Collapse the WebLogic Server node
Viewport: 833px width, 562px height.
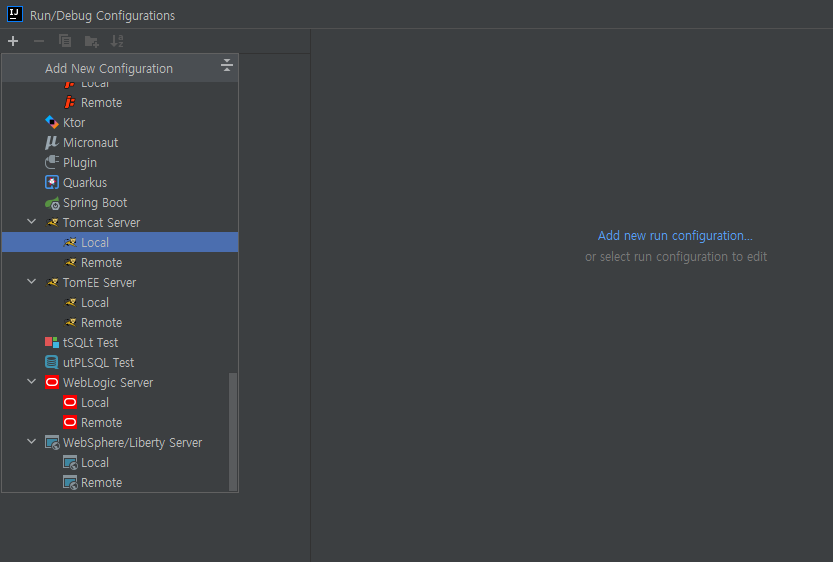click(x=32, y=382)
